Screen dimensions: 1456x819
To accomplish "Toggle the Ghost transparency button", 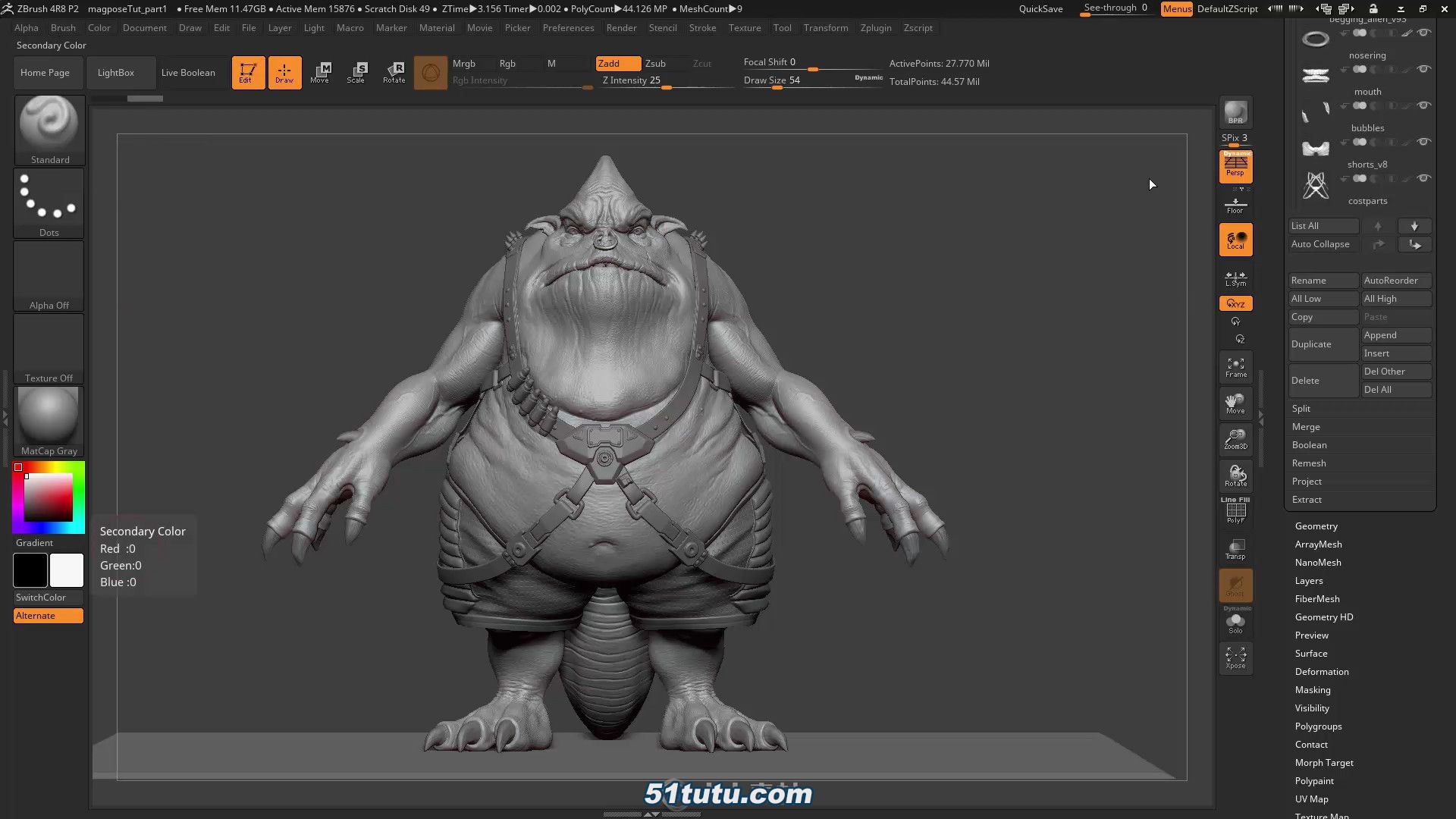I will (x=1235, y=585).
